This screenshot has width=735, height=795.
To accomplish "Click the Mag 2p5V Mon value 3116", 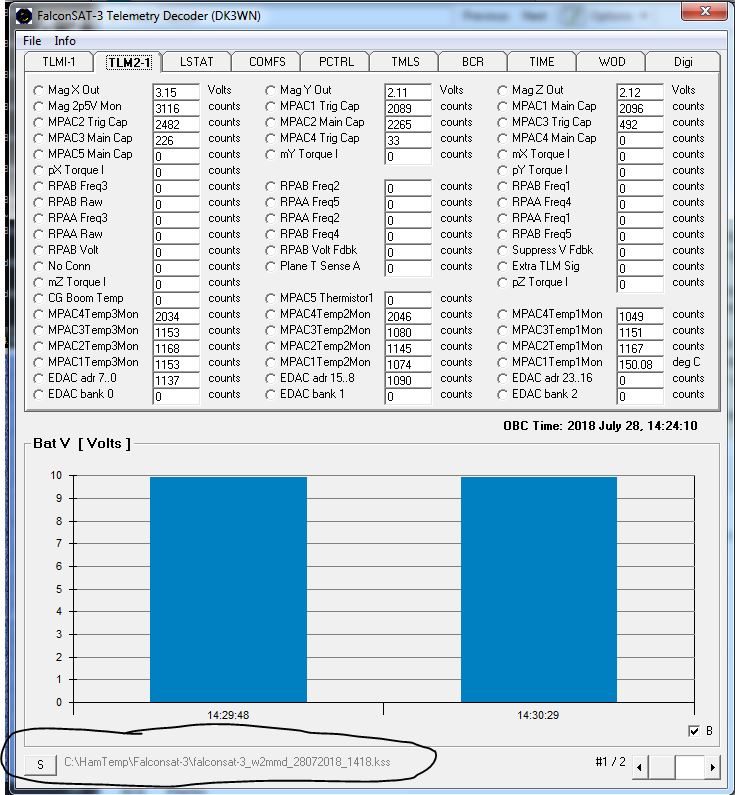I will point(176,109).
